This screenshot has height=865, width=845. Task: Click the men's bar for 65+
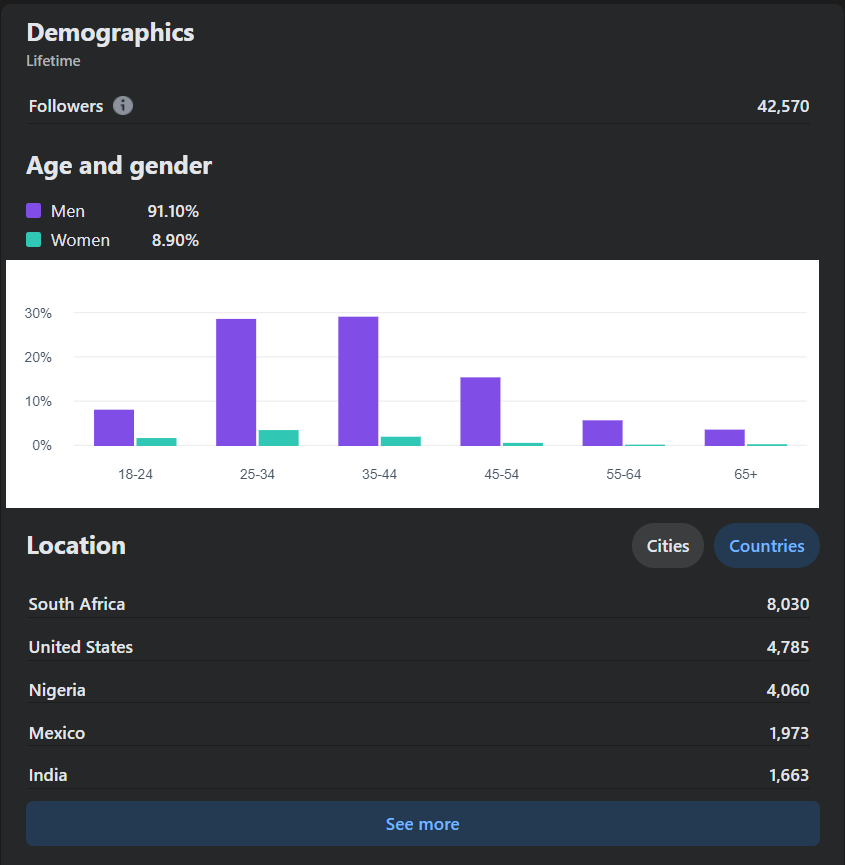pos(724,437)
